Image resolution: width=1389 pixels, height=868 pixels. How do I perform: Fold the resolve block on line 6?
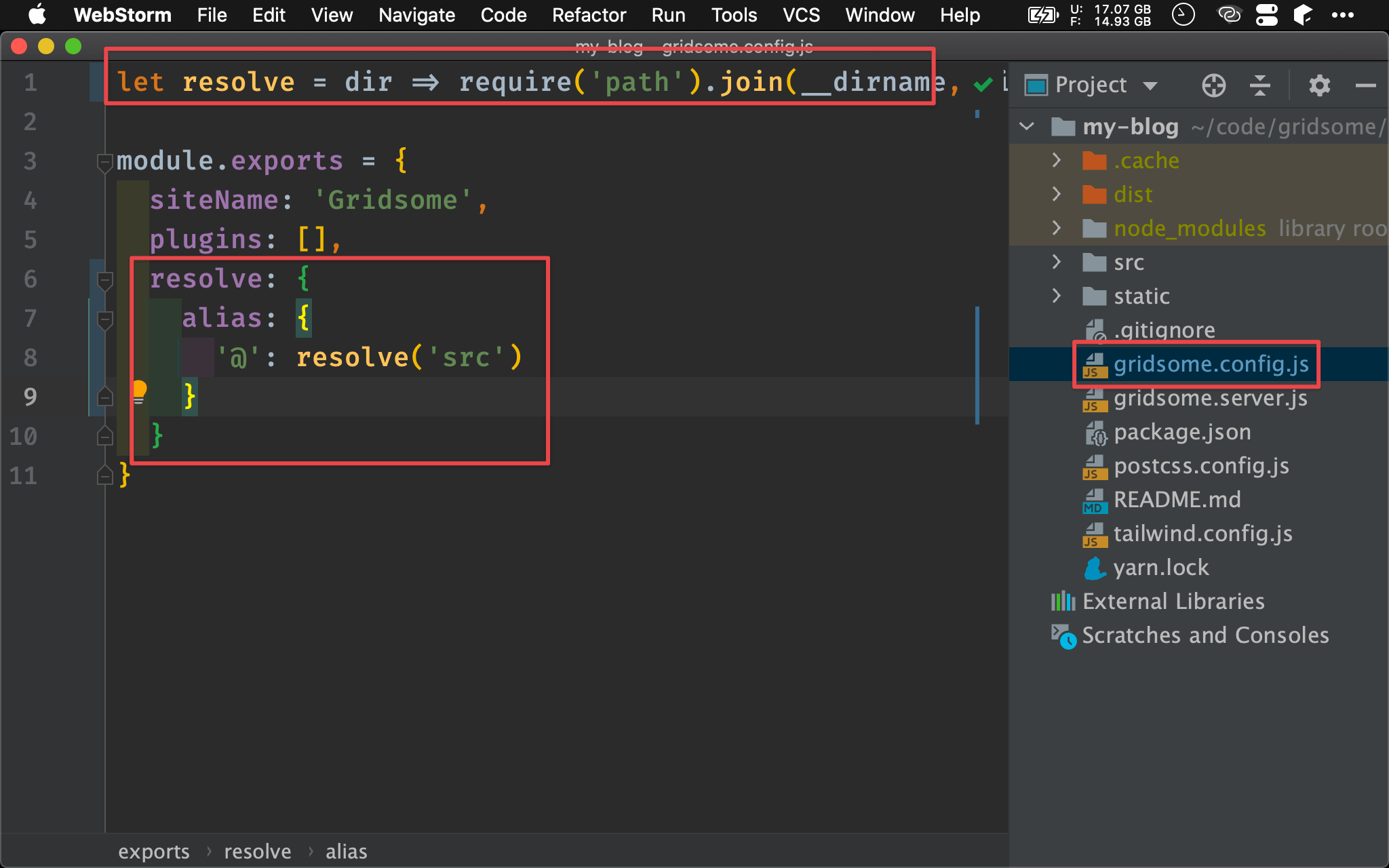(104, 281)
